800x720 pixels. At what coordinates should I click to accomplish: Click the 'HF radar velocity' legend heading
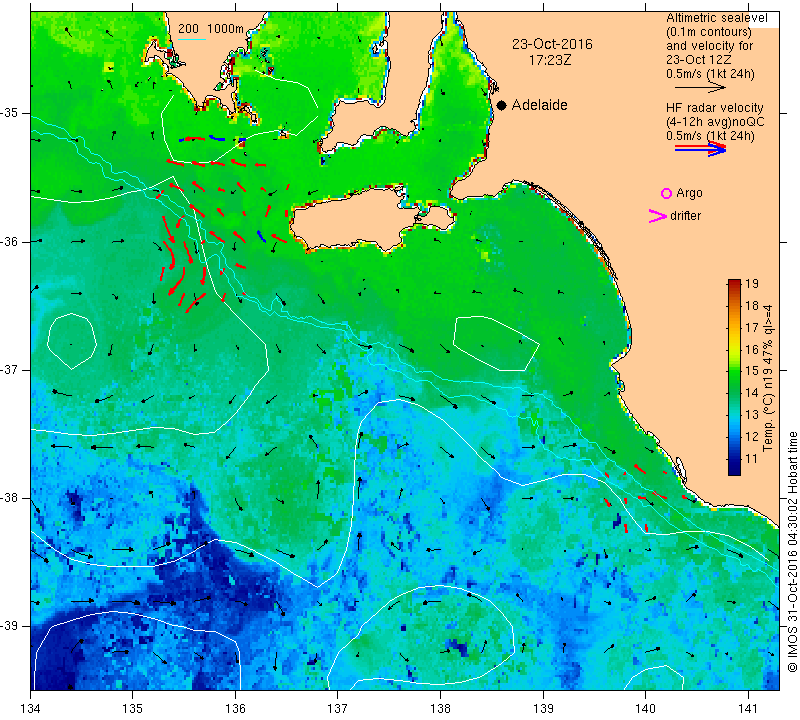pyautogui.click(x=714, y=108)
